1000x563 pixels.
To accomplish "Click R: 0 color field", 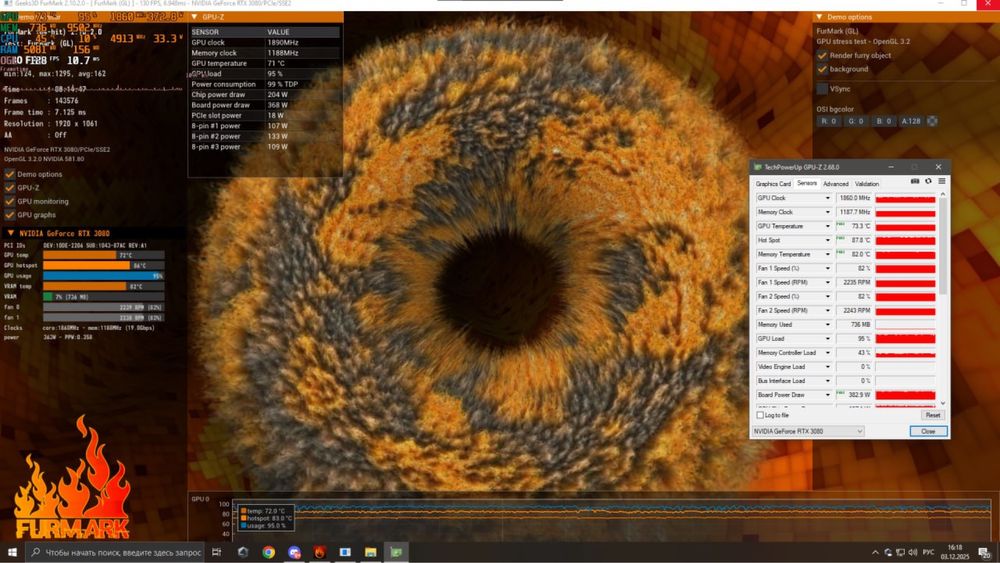I will pos(828,121).
